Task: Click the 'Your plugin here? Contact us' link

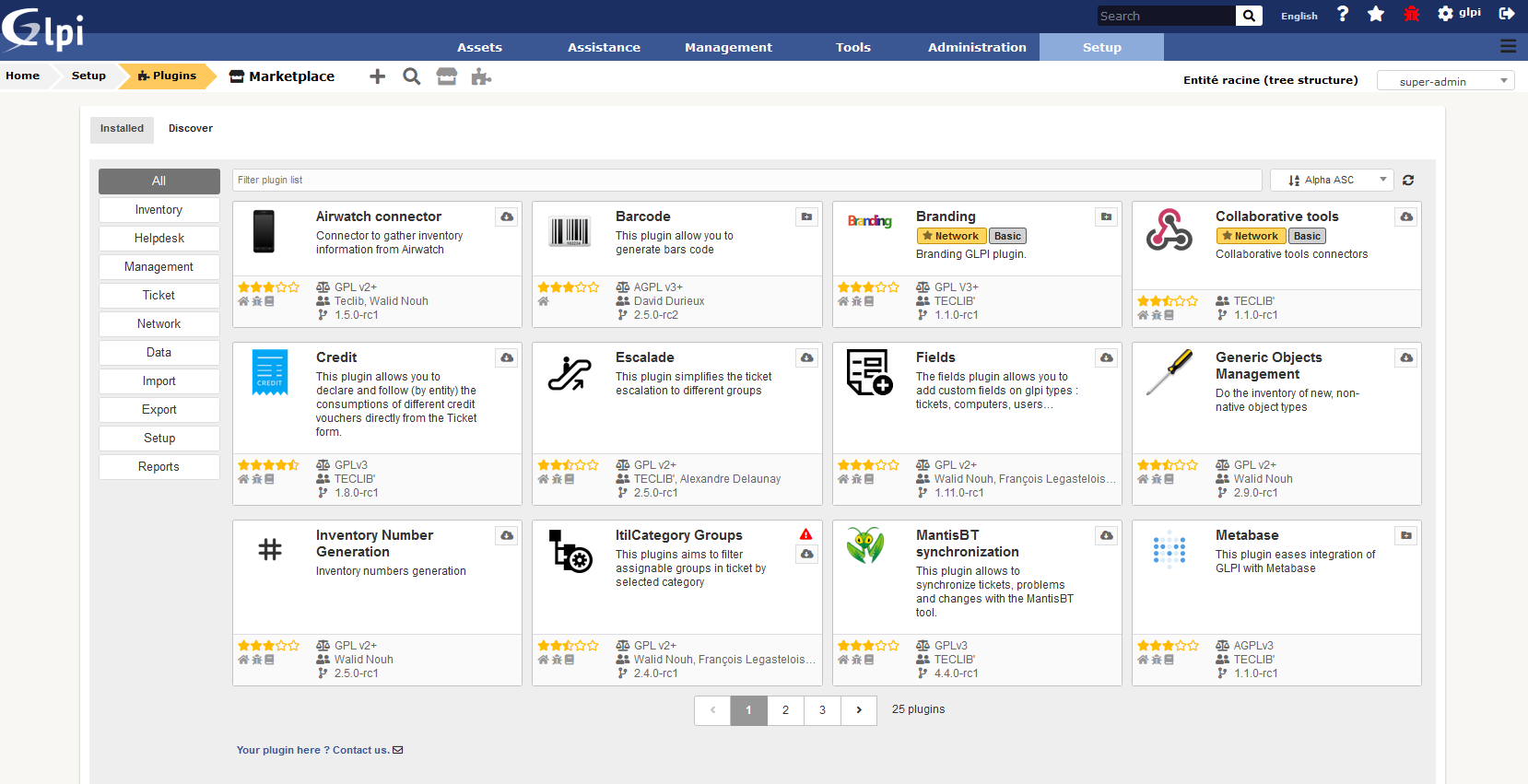Action: click(x=319, y=750)
